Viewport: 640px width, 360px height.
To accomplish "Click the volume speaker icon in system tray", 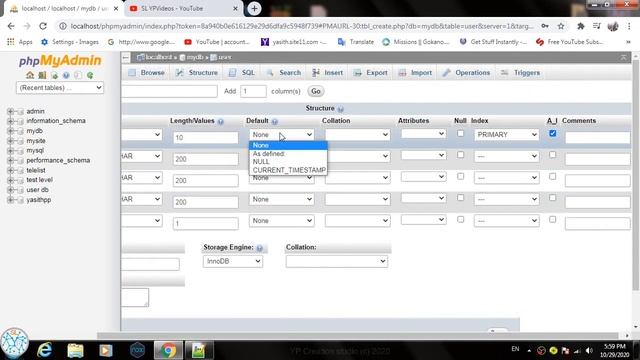I will tap(589, 350).
